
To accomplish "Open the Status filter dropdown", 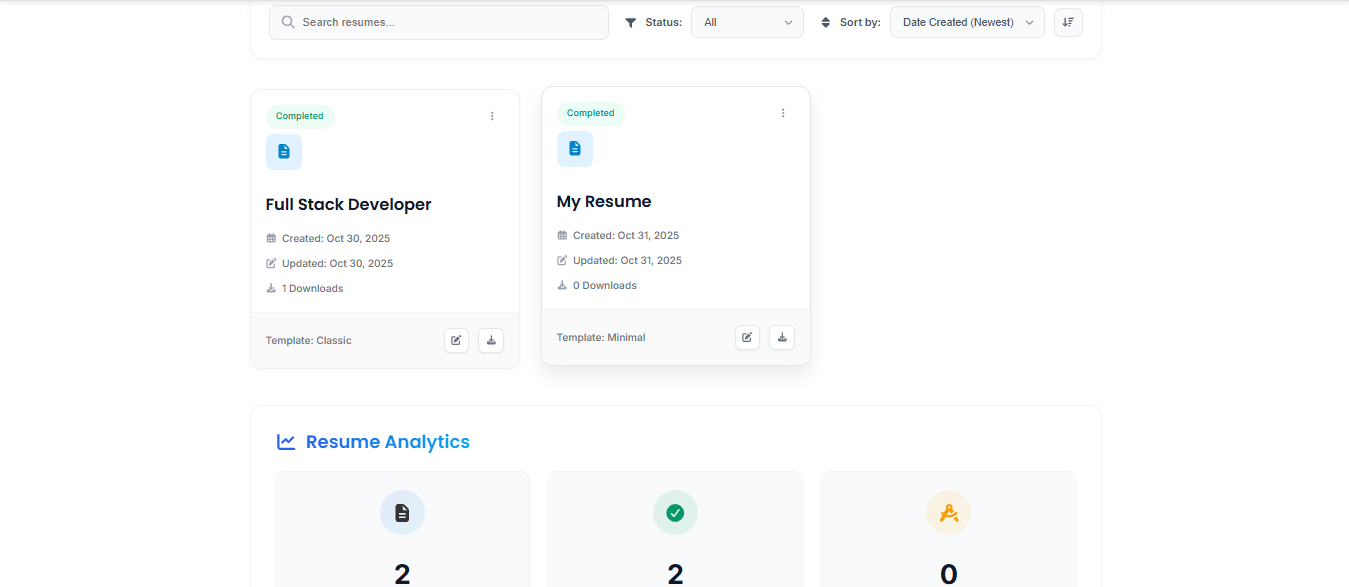I will [x=747, y=22].
